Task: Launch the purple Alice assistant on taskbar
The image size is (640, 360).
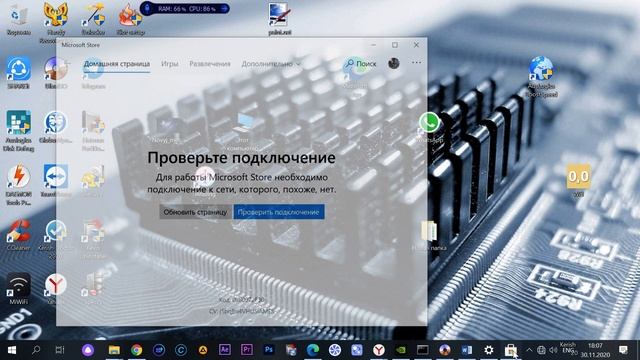Action: [x=88, y=350]
